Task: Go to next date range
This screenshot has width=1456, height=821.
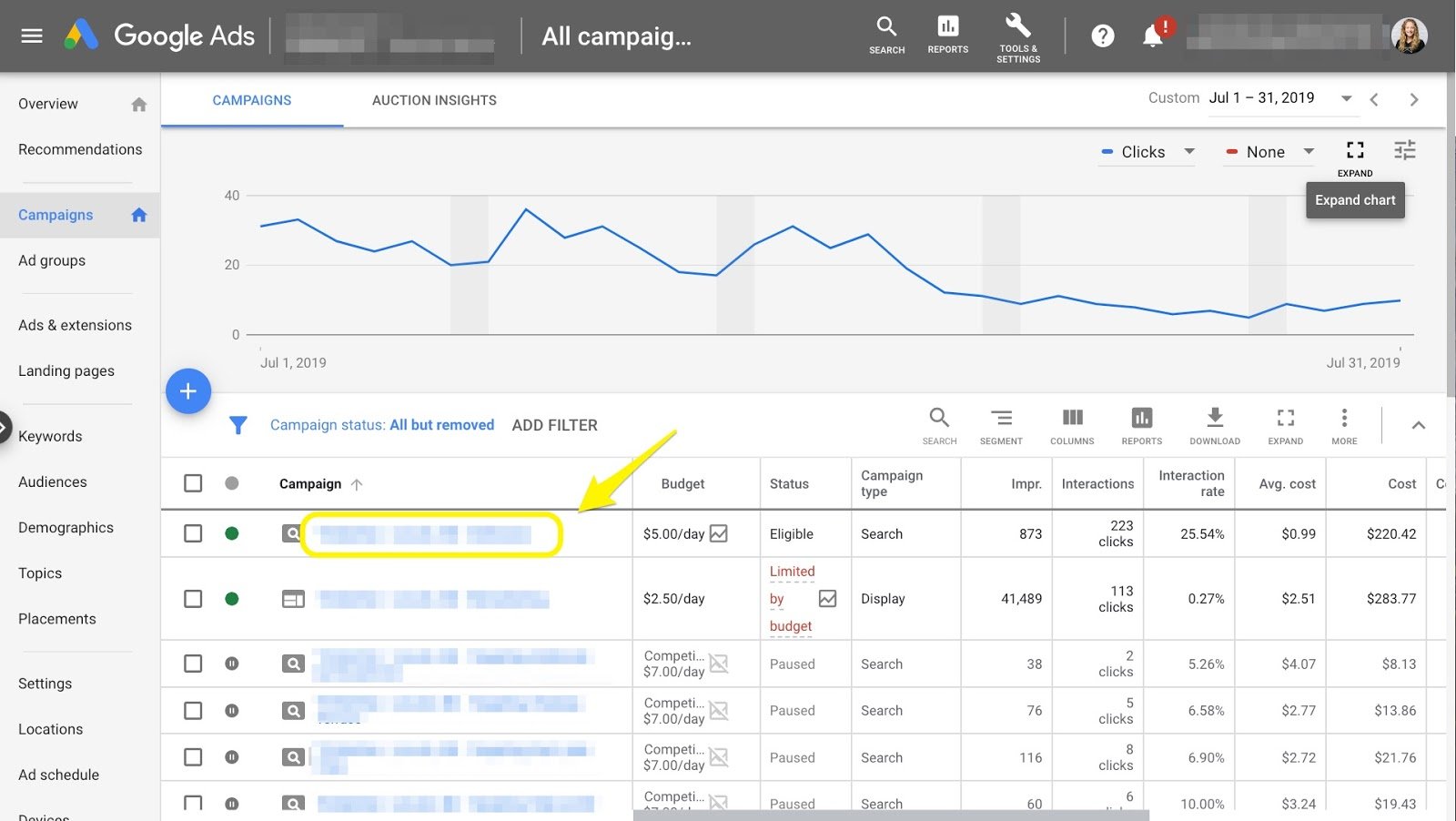Action: coord(1414,99)
